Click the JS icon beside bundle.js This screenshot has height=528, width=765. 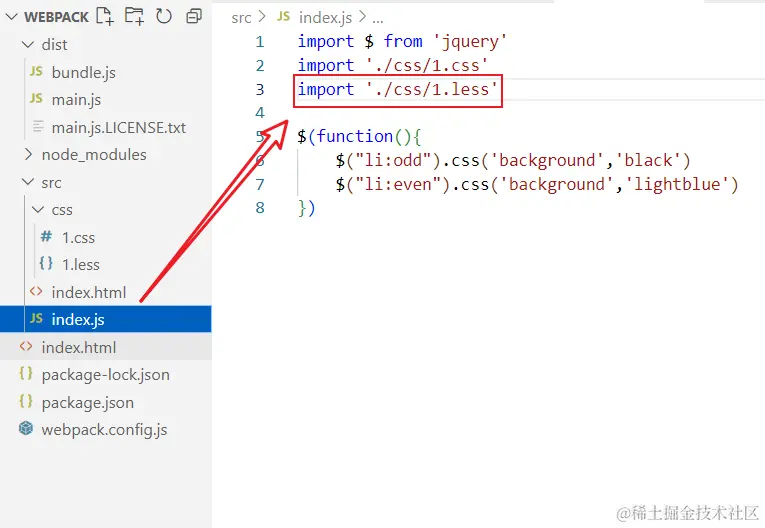coord(36,72)
